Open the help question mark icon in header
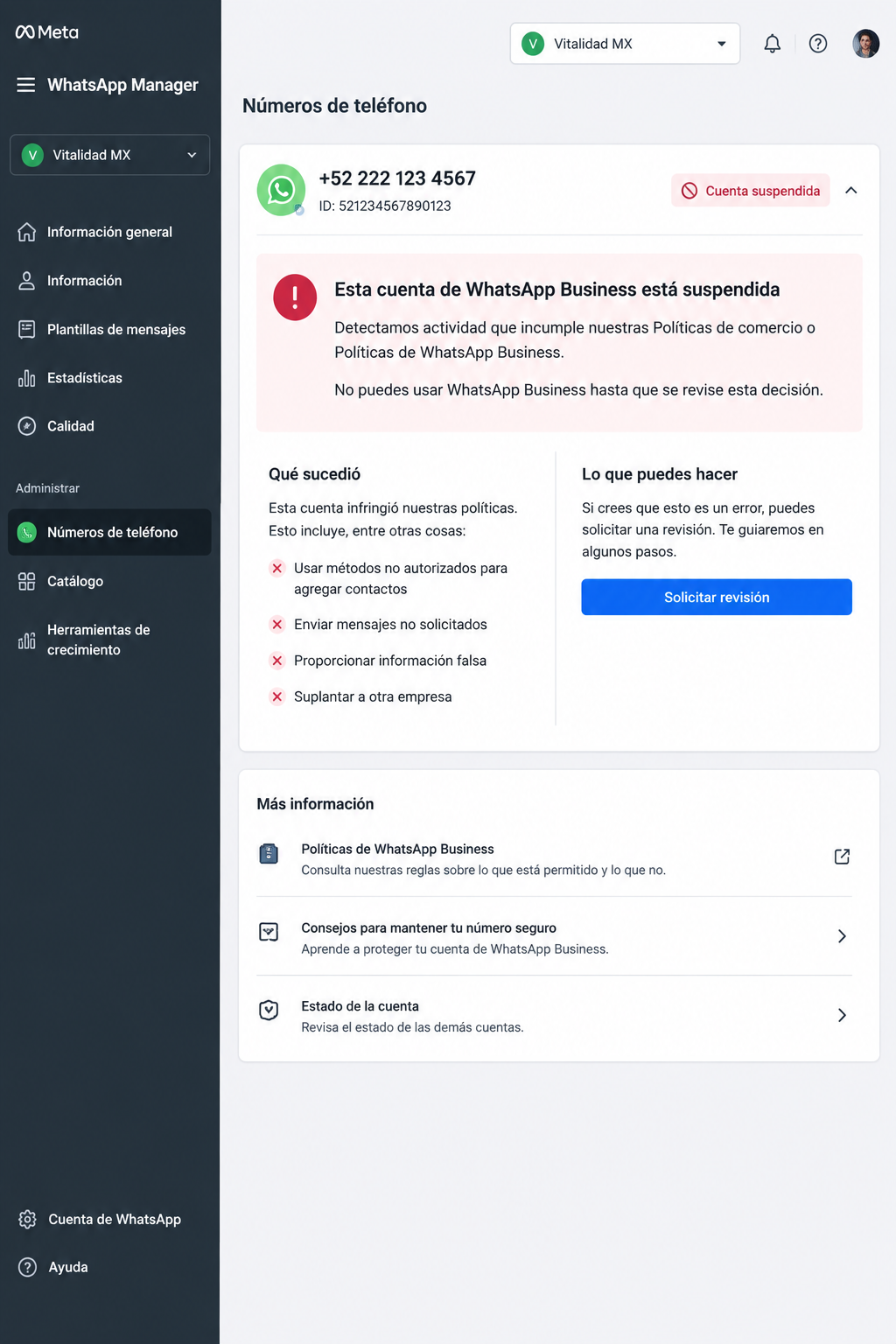 pos(818,44)
